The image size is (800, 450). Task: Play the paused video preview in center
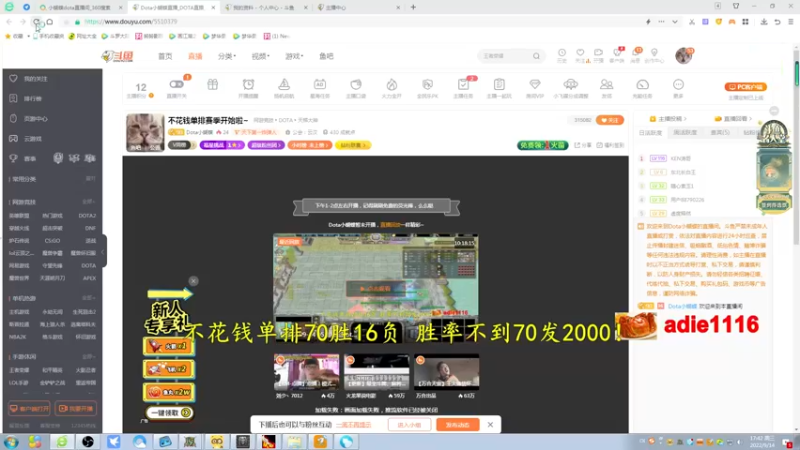coord(376,289)
